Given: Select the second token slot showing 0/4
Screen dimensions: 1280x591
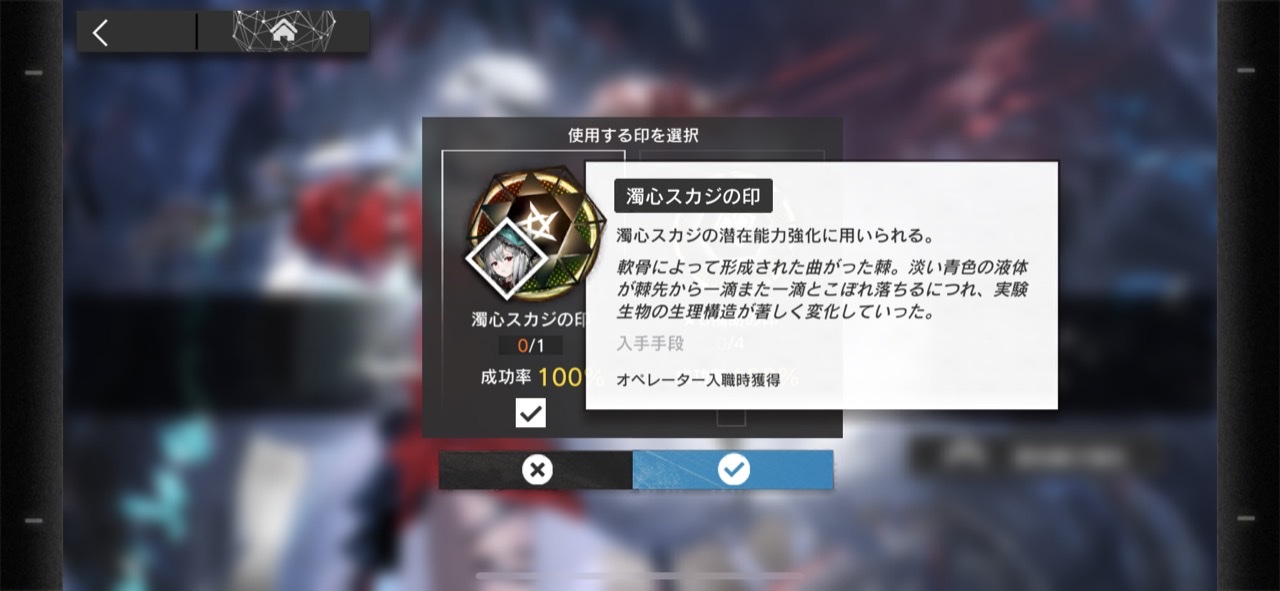Looking at the screenshot, I should pos(731,344).
